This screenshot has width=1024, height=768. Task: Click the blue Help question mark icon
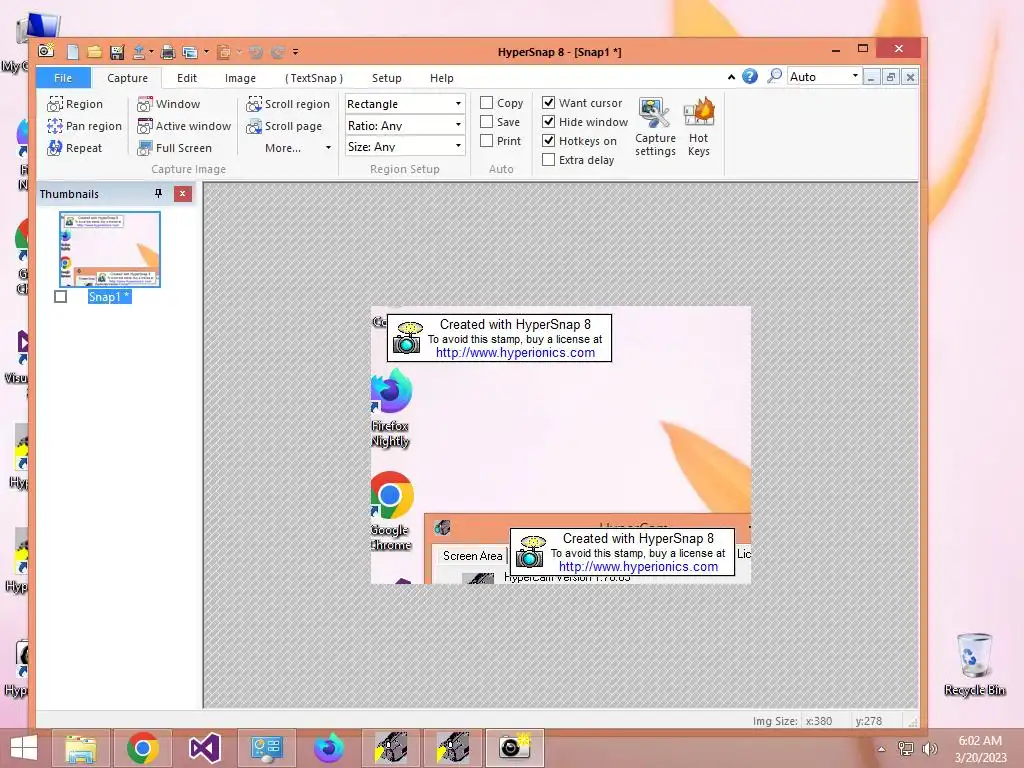(x=750, y=76)
